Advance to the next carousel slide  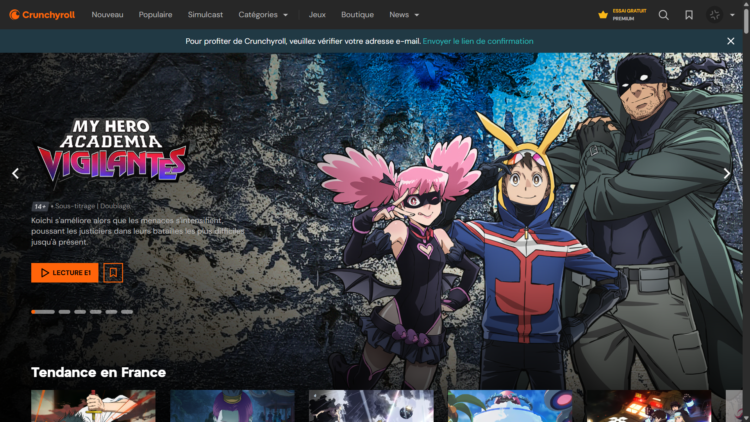727,173
